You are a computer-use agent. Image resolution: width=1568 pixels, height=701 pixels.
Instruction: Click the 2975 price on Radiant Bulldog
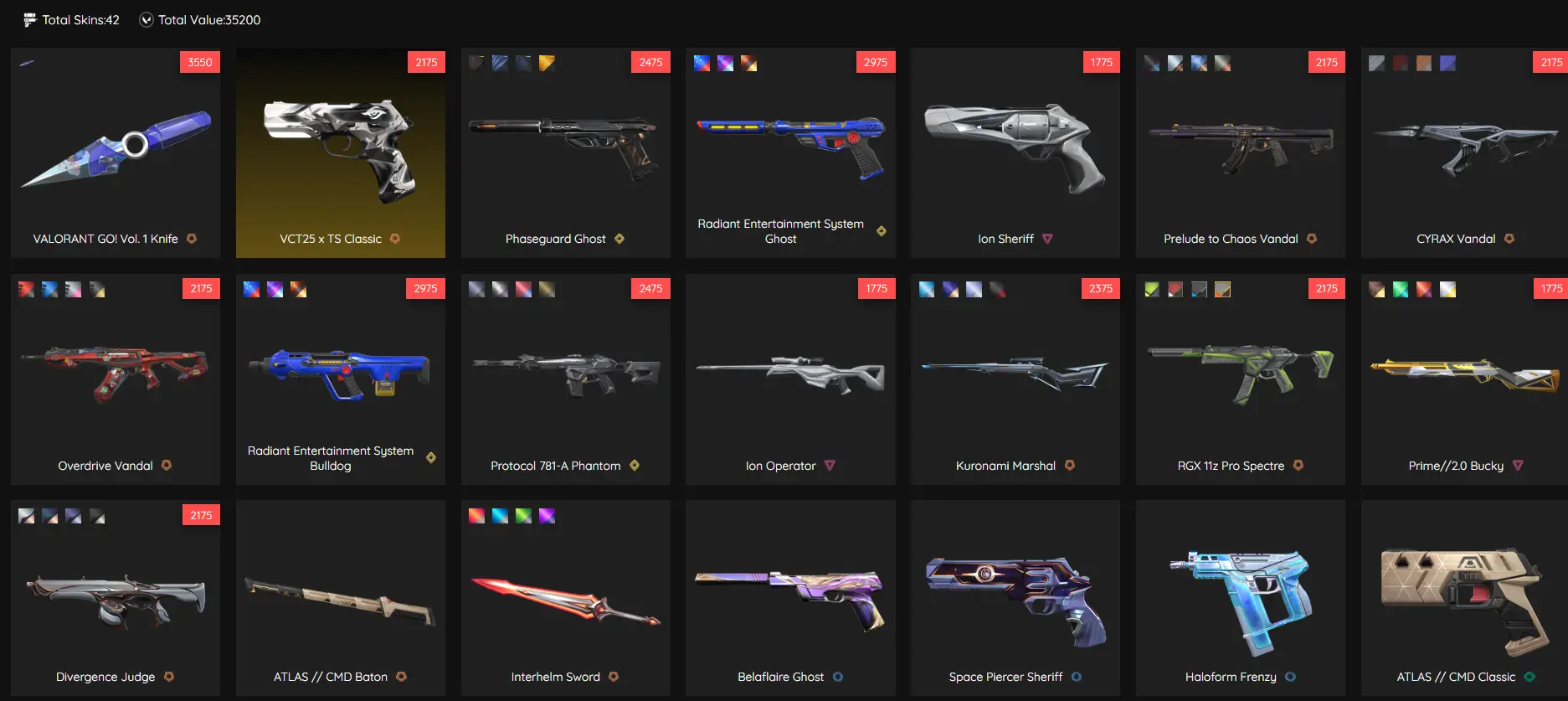click(425, 288)
